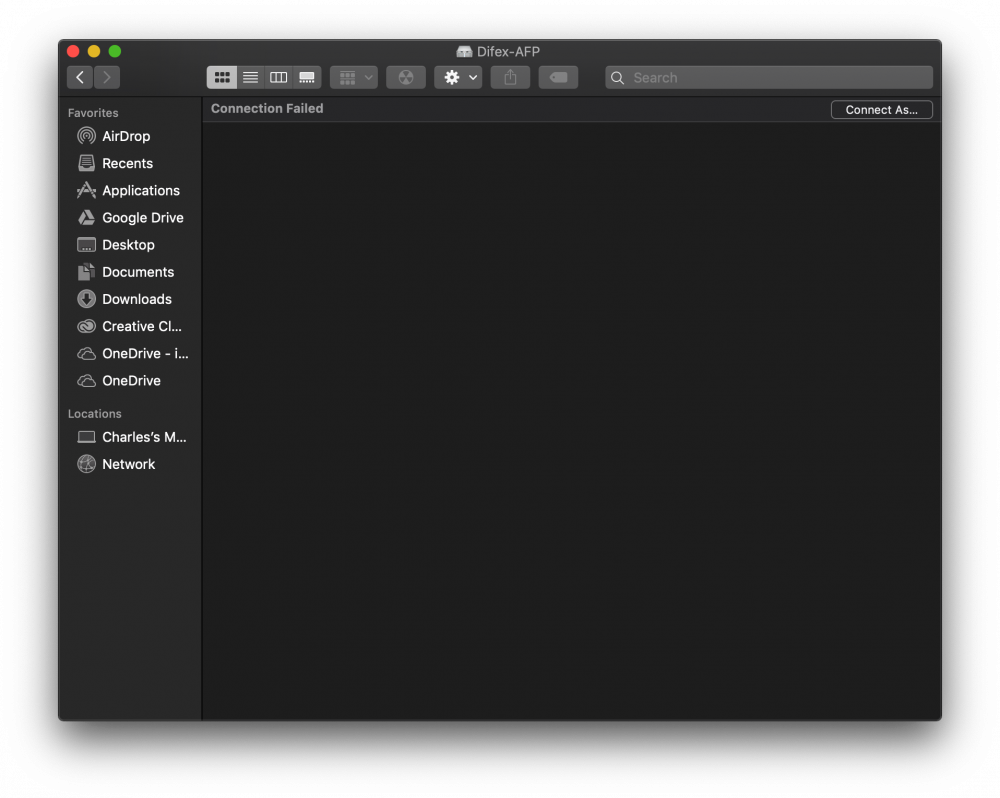1000x798 pixels.
Task: Click the Locations section header
Action: [94, 413]
